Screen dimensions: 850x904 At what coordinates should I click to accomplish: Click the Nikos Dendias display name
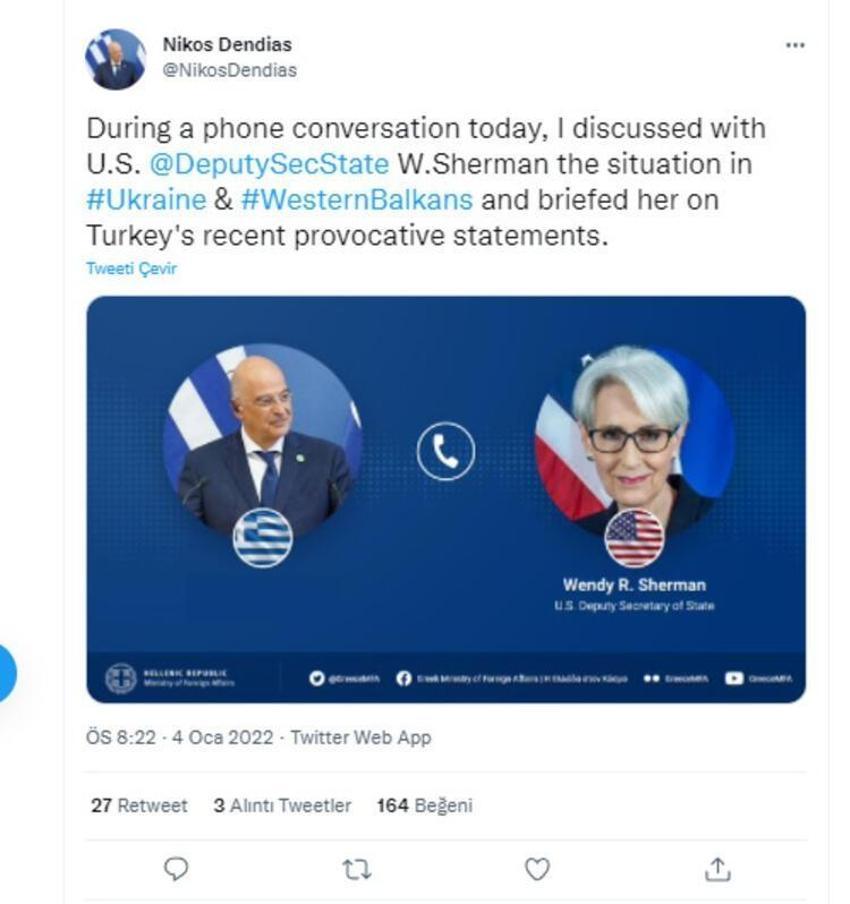227,44
